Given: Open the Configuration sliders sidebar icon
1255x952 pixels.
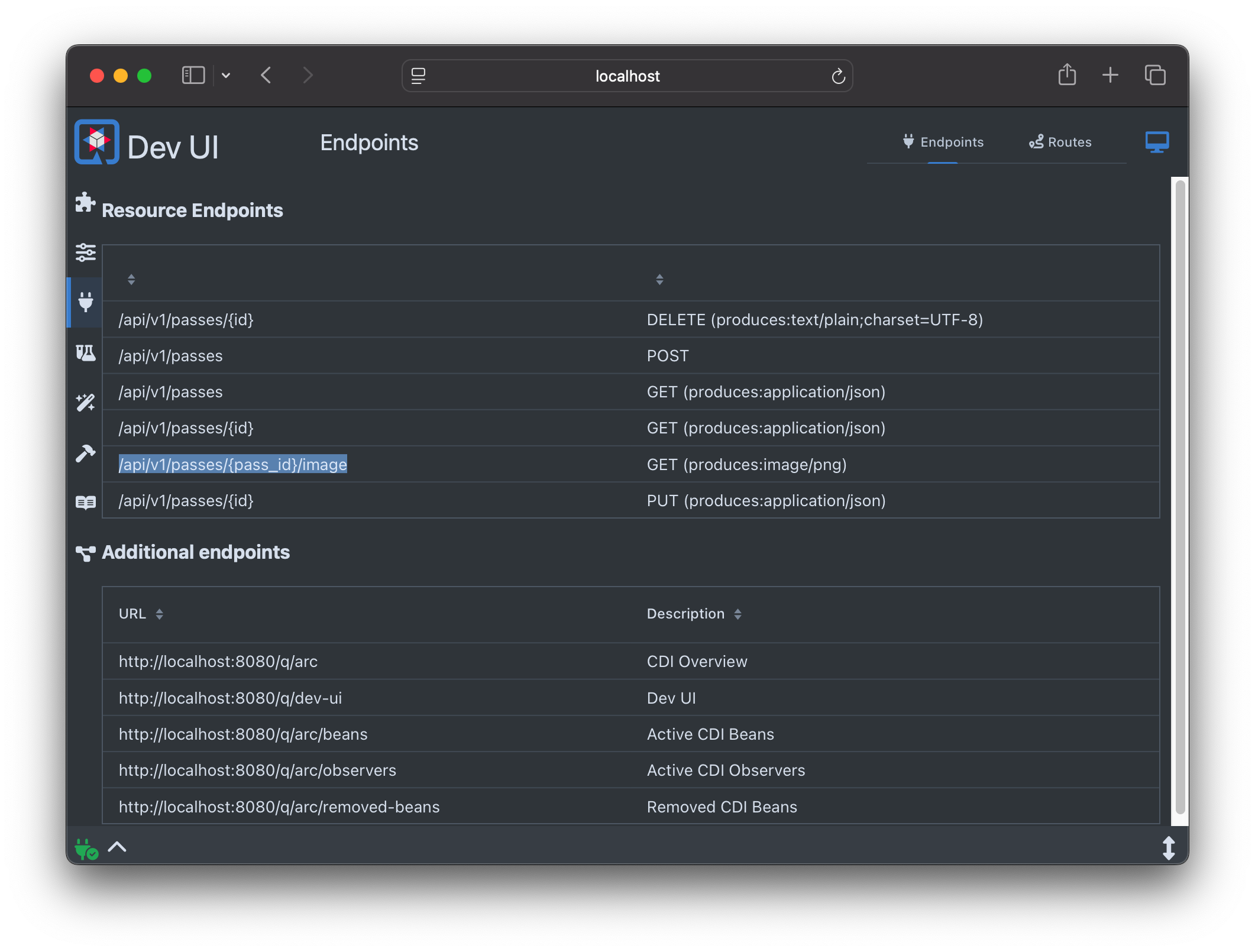Looking at the screenshot, I should [85, 252].
